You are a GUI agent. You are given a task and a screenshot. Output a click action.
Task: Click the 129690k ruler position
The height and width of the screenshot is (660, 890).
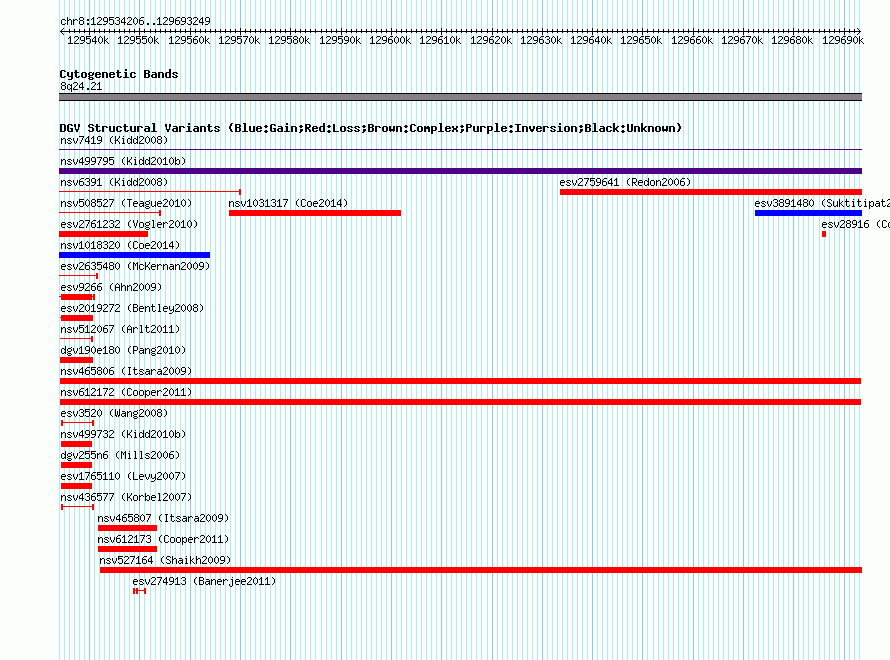click(843, 40)
